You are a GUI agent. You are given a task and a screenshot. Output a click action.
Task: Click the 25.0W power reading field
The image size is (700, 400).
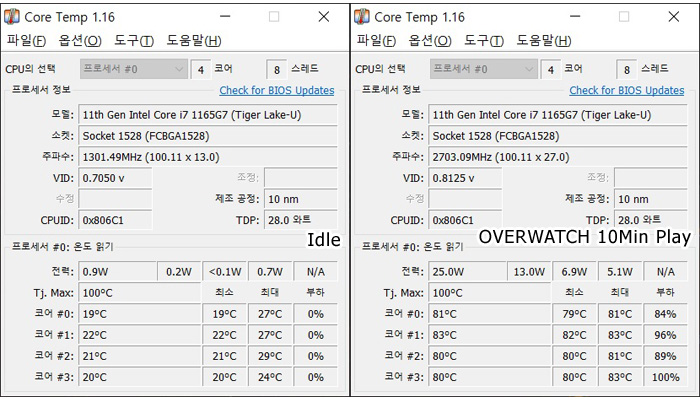point(467,272)
